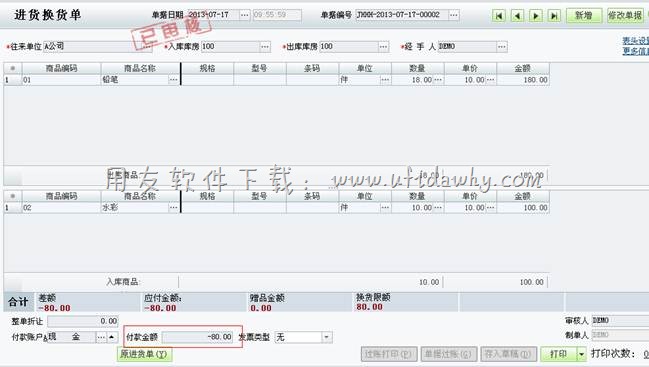Click the 过账打印 button
Screen dimensions: 649x367
click(x=389, y=354)
